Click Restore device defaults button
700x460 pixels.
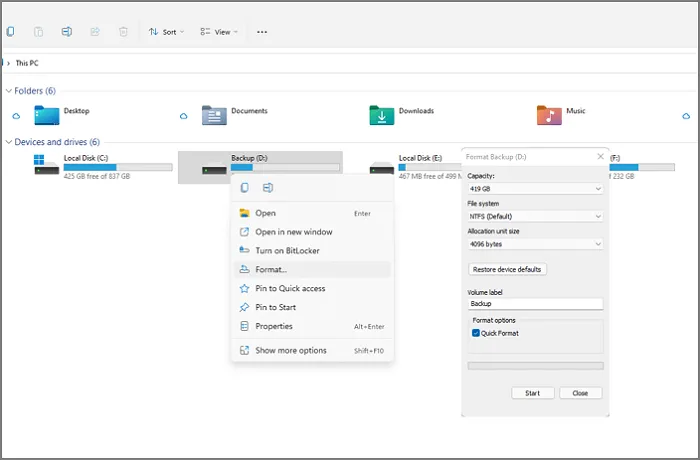pyautogui.click(x=507, y=270)
